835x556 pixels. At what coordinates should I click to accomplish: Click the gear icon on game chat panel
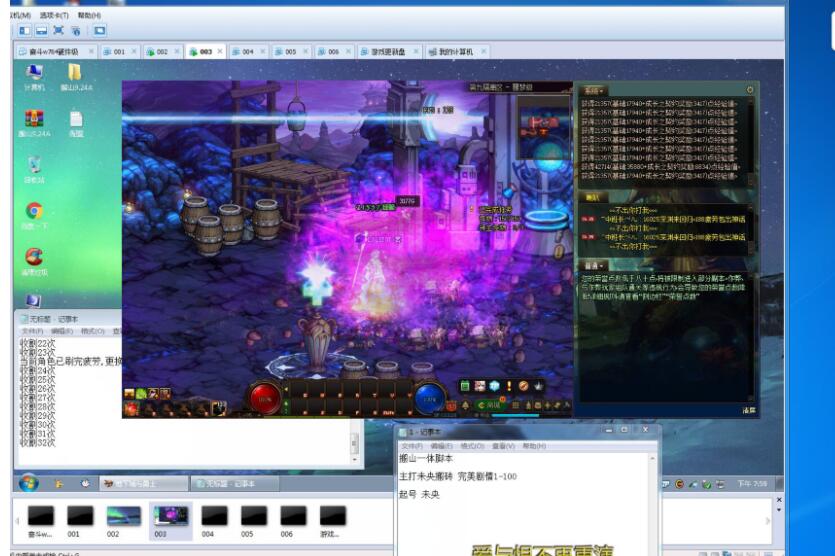pyautogui.click(x=750, y=90)
